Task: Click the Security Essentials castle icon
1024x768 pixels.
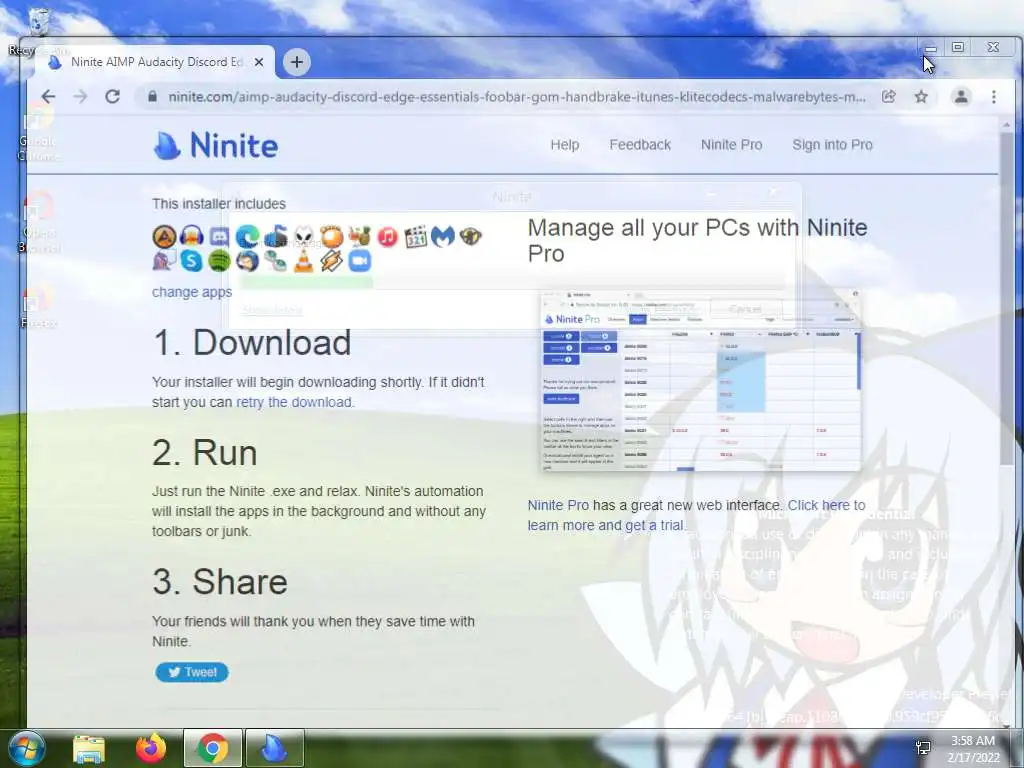Action: [276, 236]
